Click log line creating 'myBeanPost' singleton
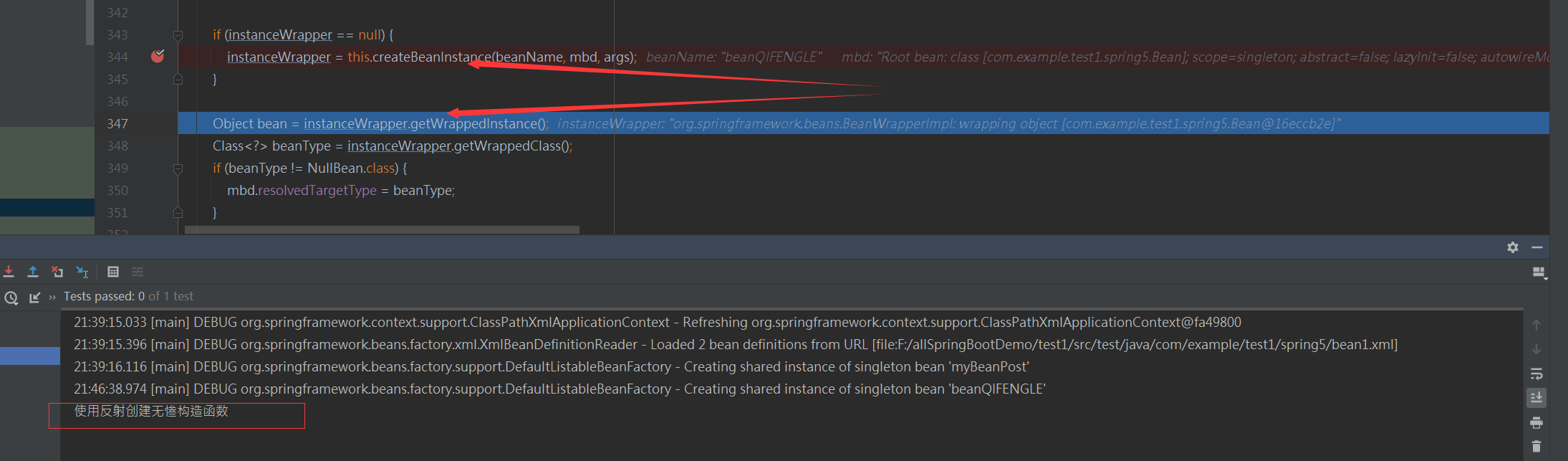The image size is (1568, 461). [x=552, y=366]
